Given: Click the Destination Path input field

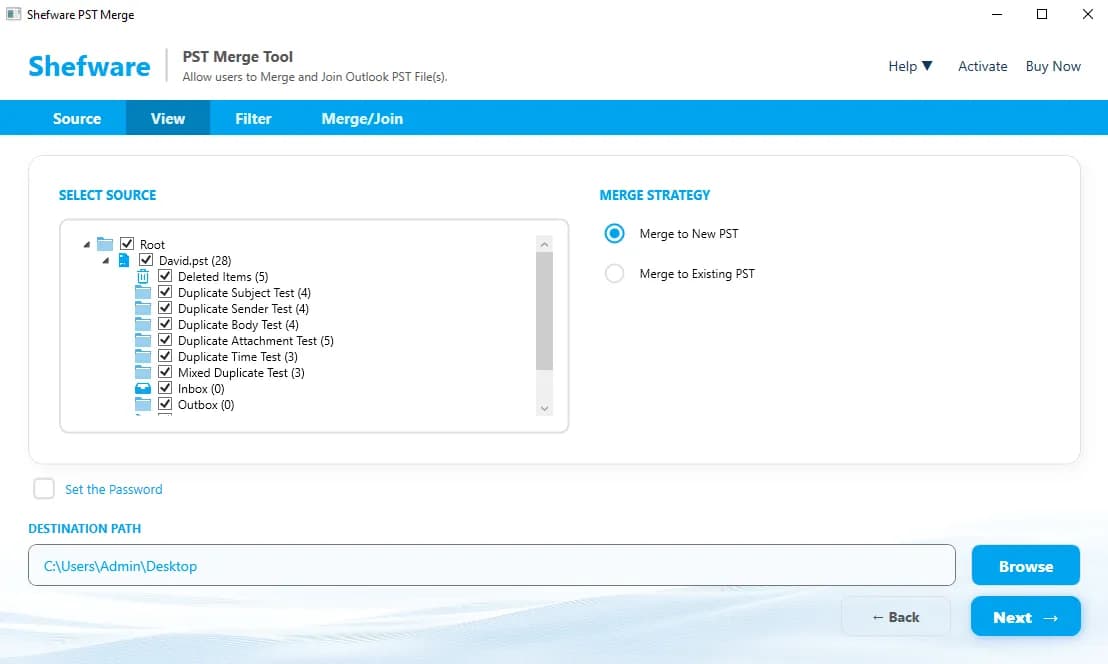Looking at the screenshot, I should click(492, 565).
